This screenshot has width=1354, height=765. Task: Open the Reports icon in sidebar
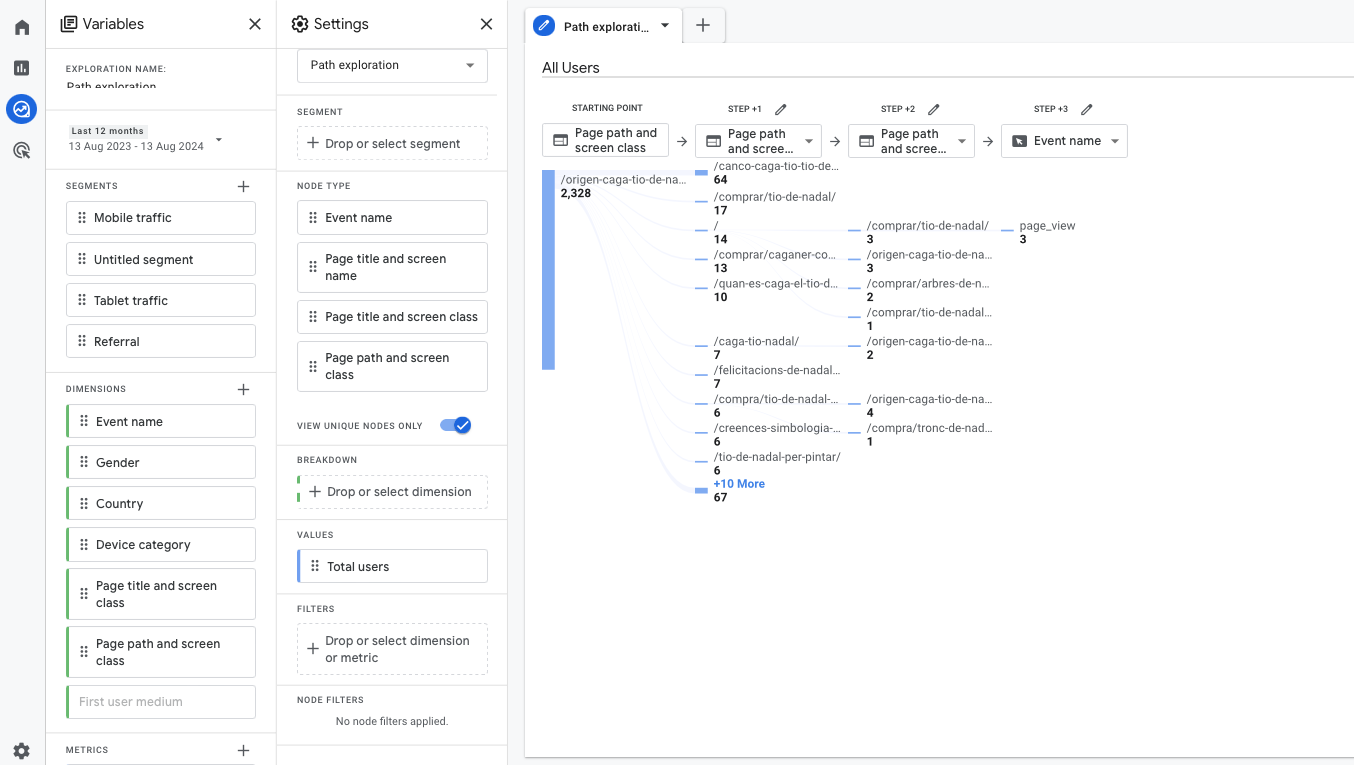coord(22,68)
